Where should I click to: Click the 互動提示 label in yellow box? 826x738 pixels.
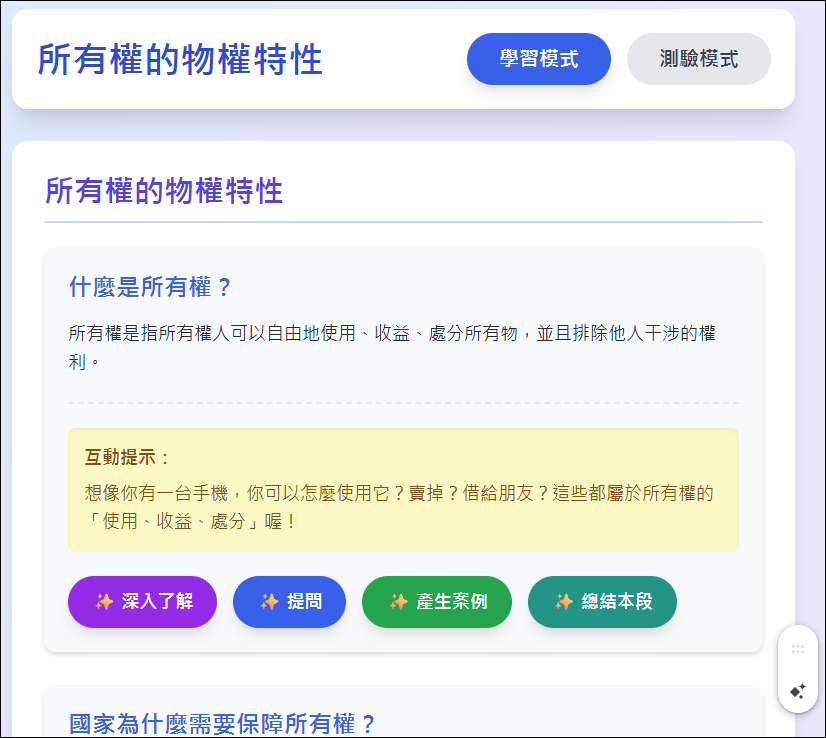tap(126, 457)
